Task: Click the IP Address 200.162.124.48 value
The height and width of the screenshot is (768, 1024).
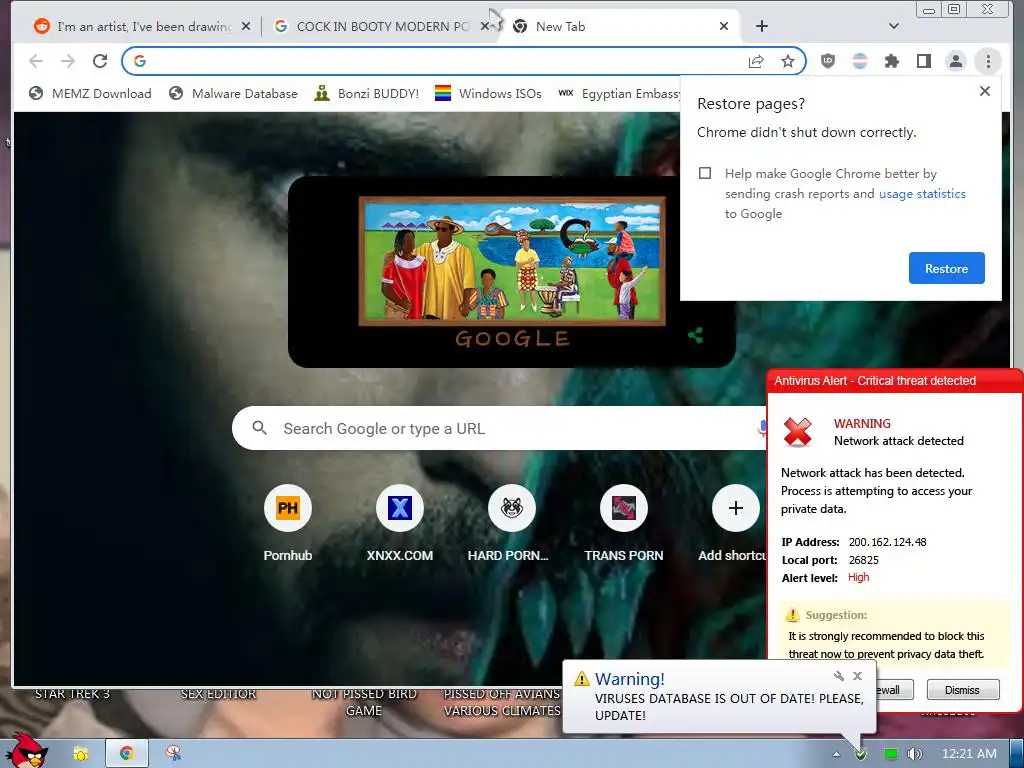Action: pos(888,542)
